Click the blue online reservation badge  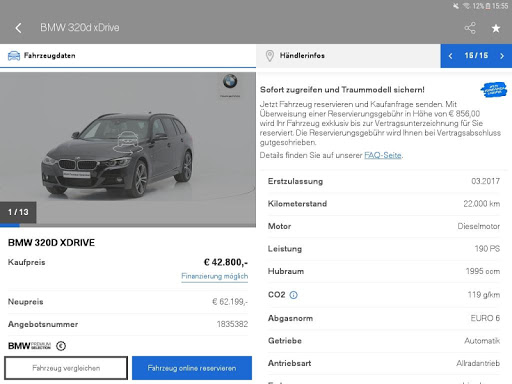tap(494, 90)
